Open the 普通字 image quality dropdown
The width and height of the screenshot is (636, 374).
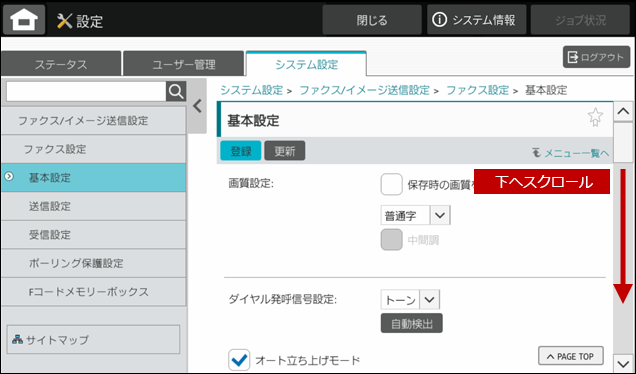[415, 215]
